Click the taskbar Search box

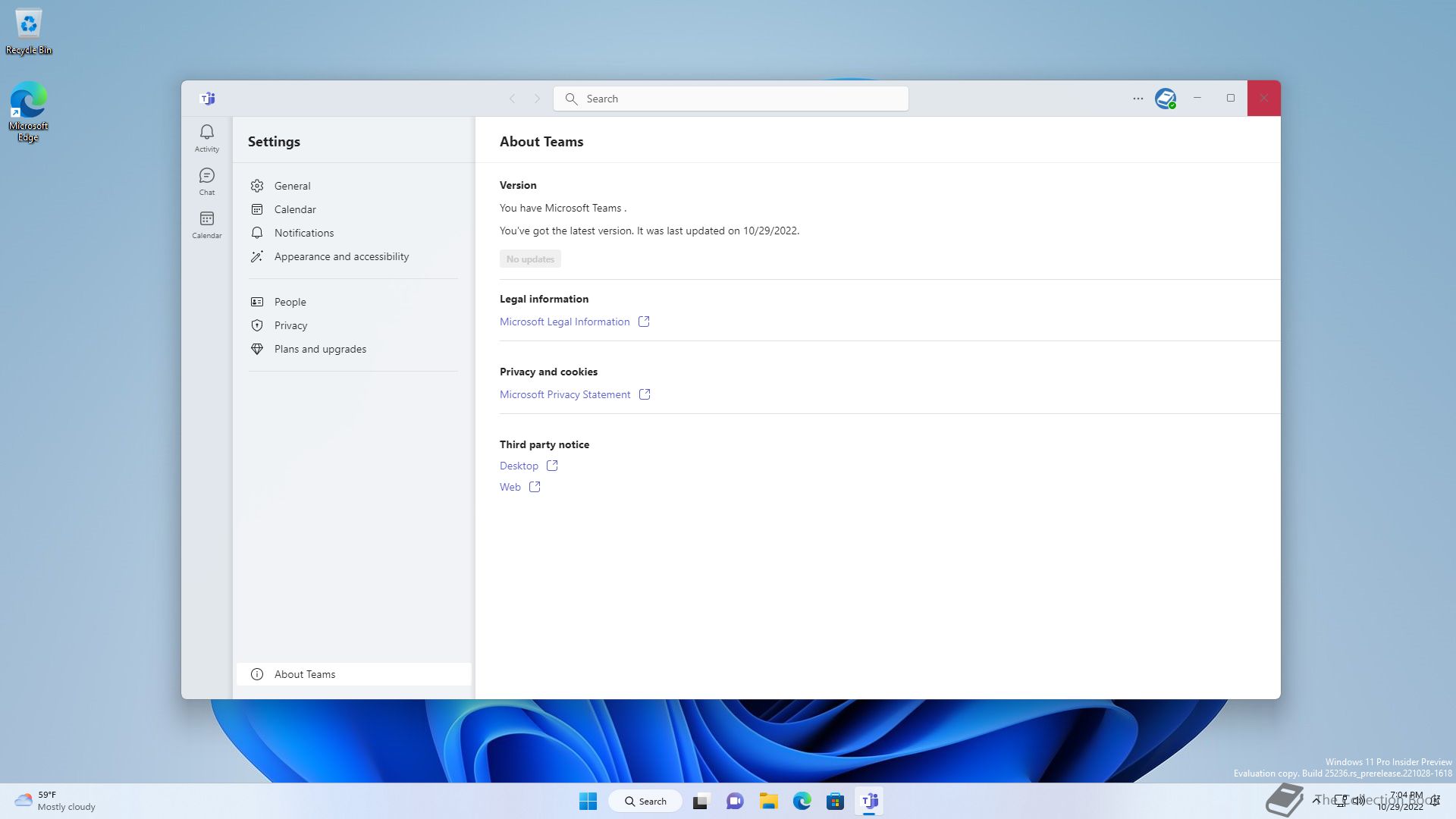(x=645, y=801)
